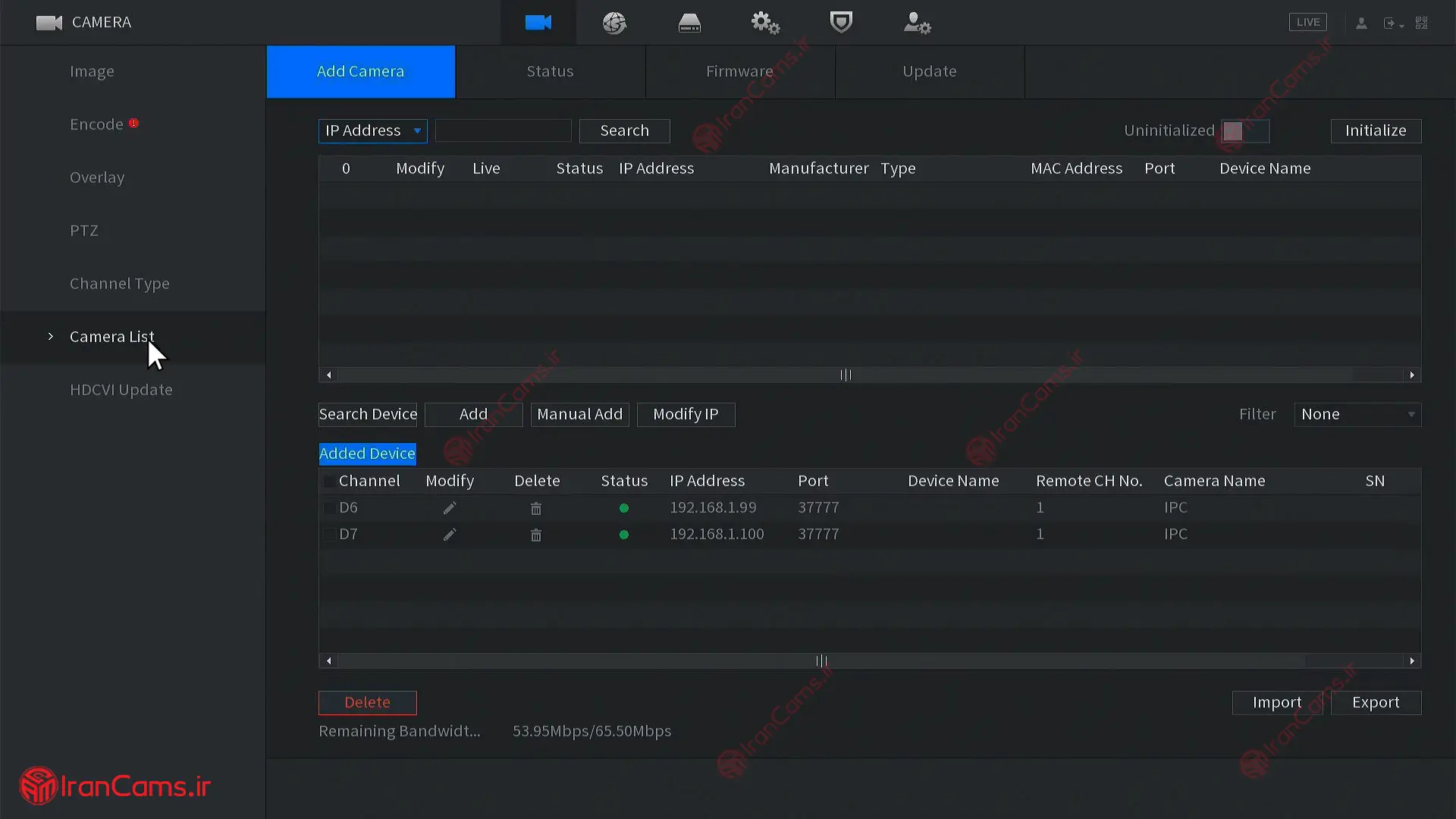The height and width of the screenshot is (819, 1456).
Task: Click the SN column header
Action: pos(1375,481)
